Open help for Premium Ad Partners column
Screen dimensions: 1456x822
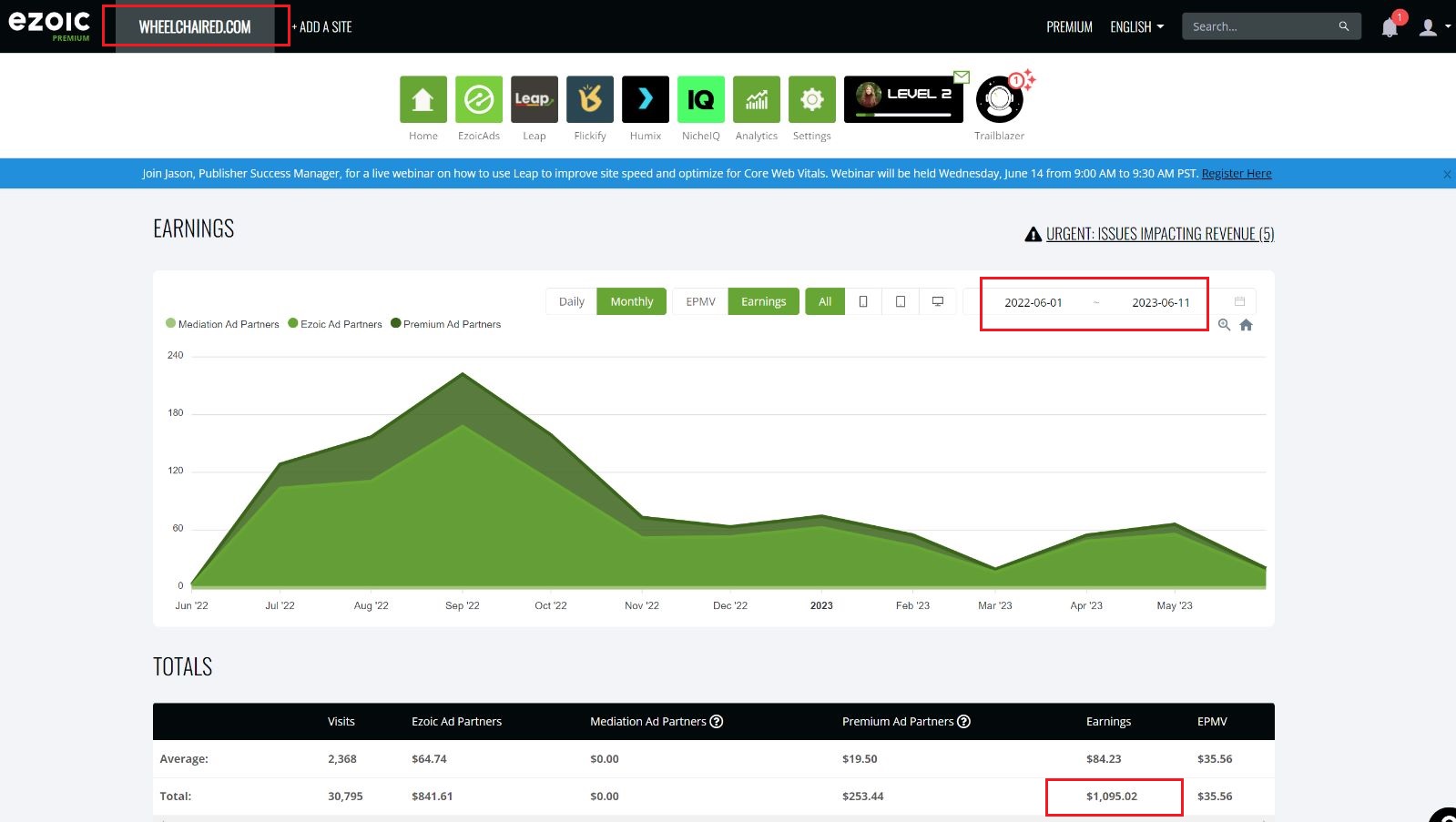[963, 721]
